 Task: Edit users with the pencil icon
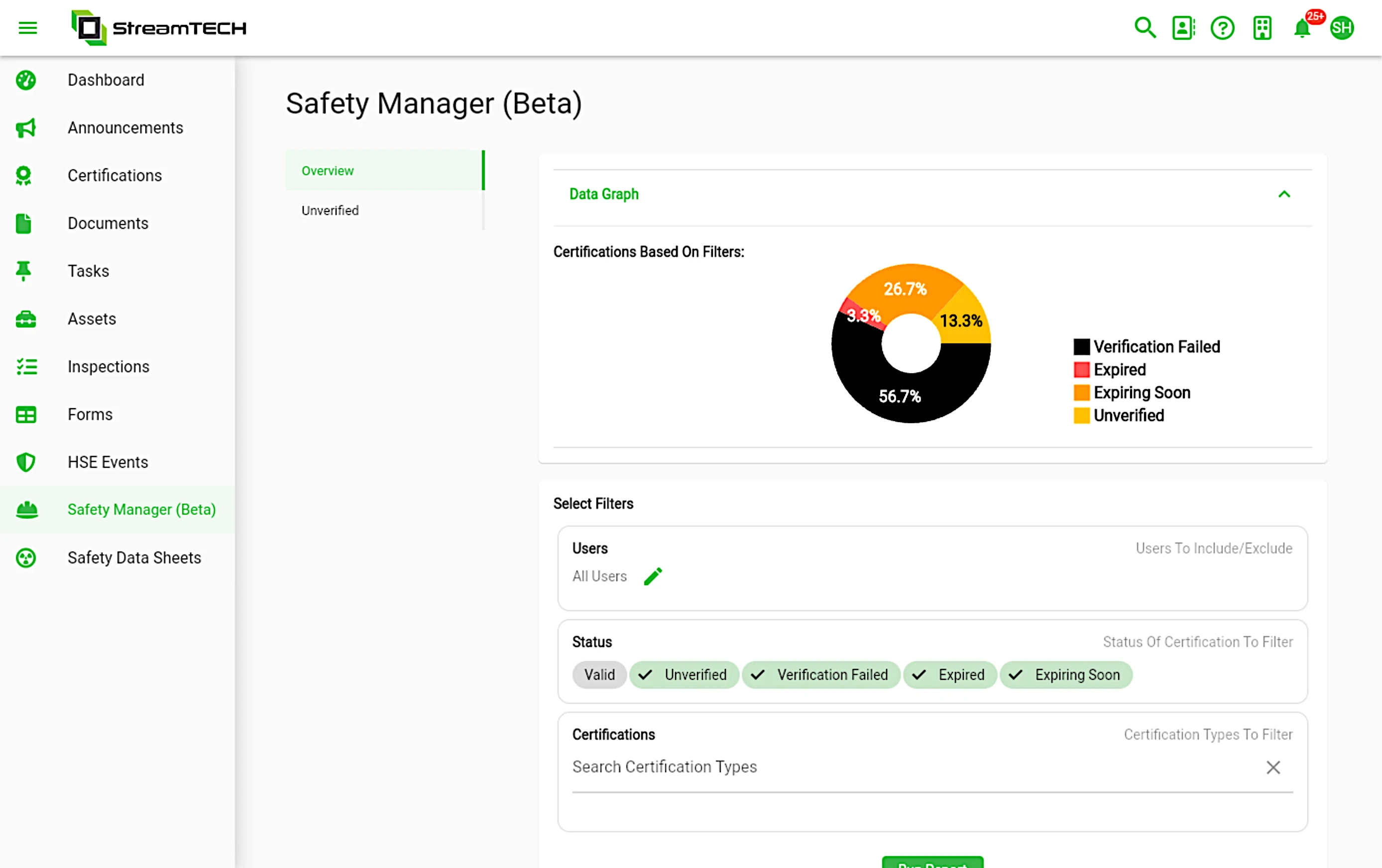point(653,576)
